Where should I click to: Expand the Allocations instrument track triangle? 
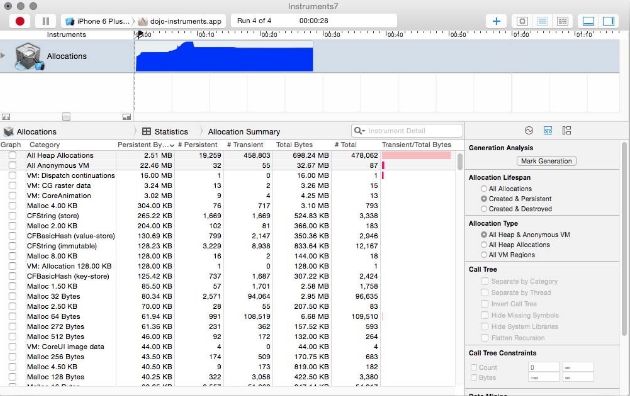pyautogui.click(x=3, y=55)
